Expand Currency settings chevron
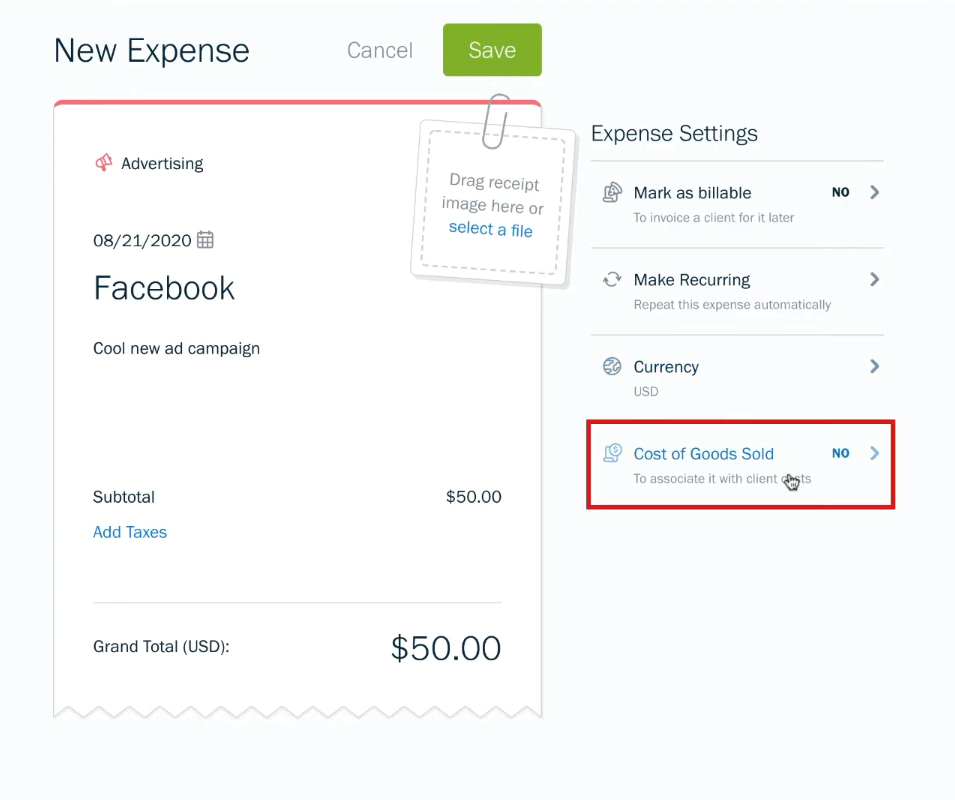The height and width of the screenshot is (800, 955). (875, 367)
